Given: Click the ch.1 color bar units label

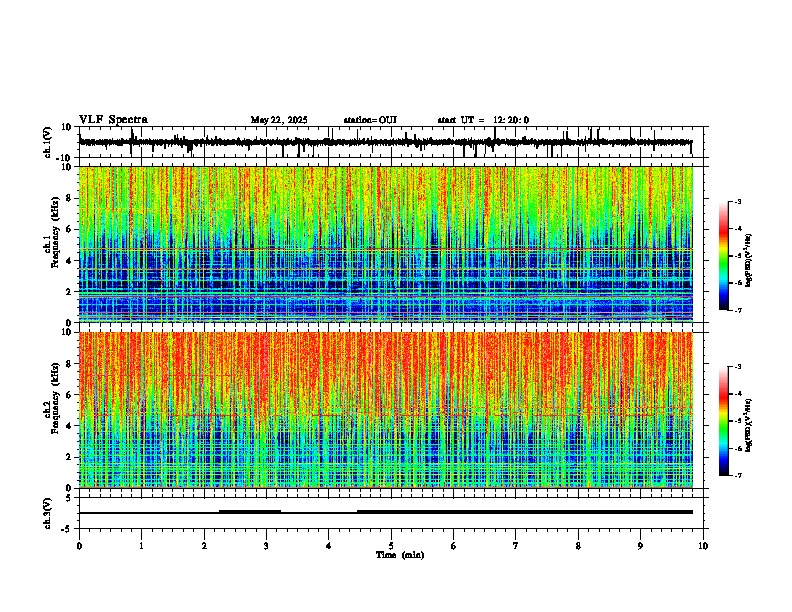Looking at the screenshot, I should coord(748,261).
